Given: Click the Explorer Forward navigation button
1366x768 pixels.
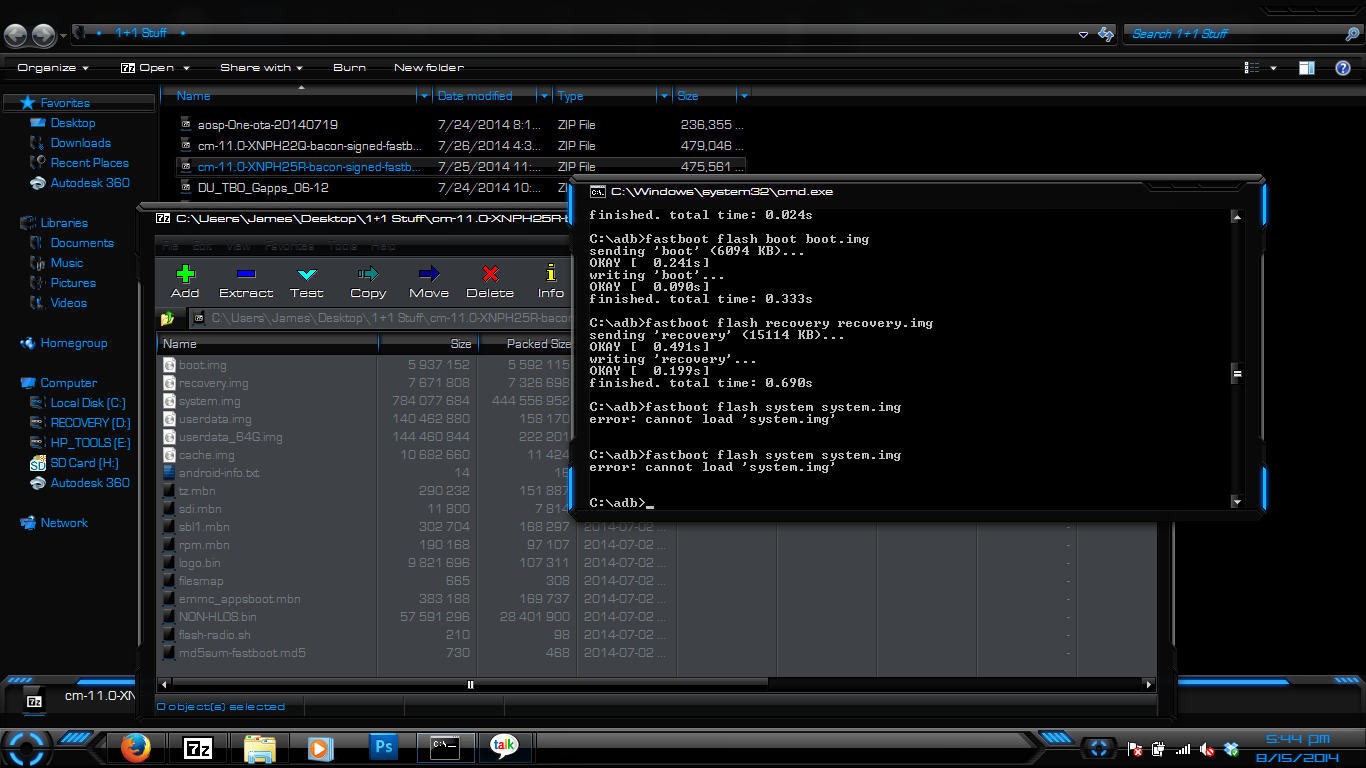Looking at the screenshot, I should coord(43,35).
